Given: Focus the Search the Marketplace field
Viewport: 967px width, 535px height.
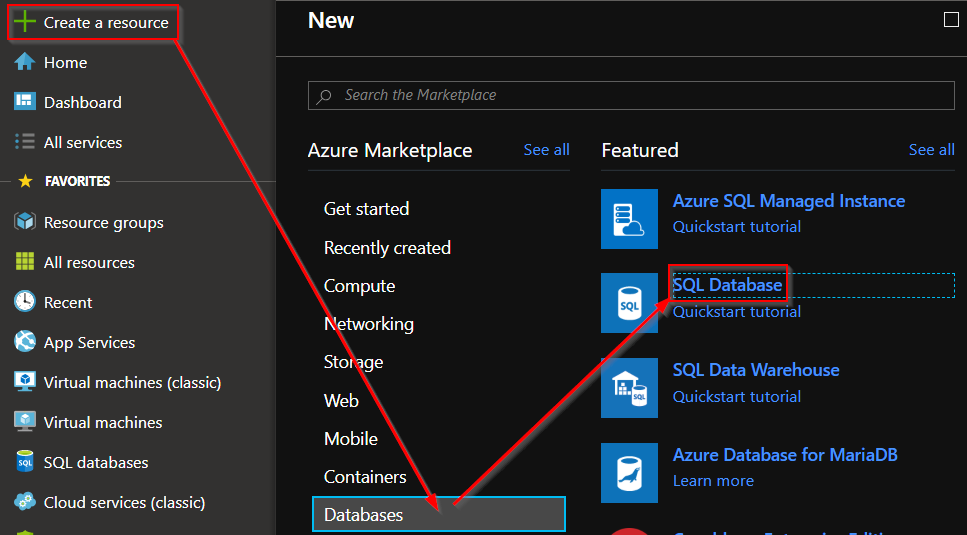Looking at the screenshot, I should pos(631,96).
